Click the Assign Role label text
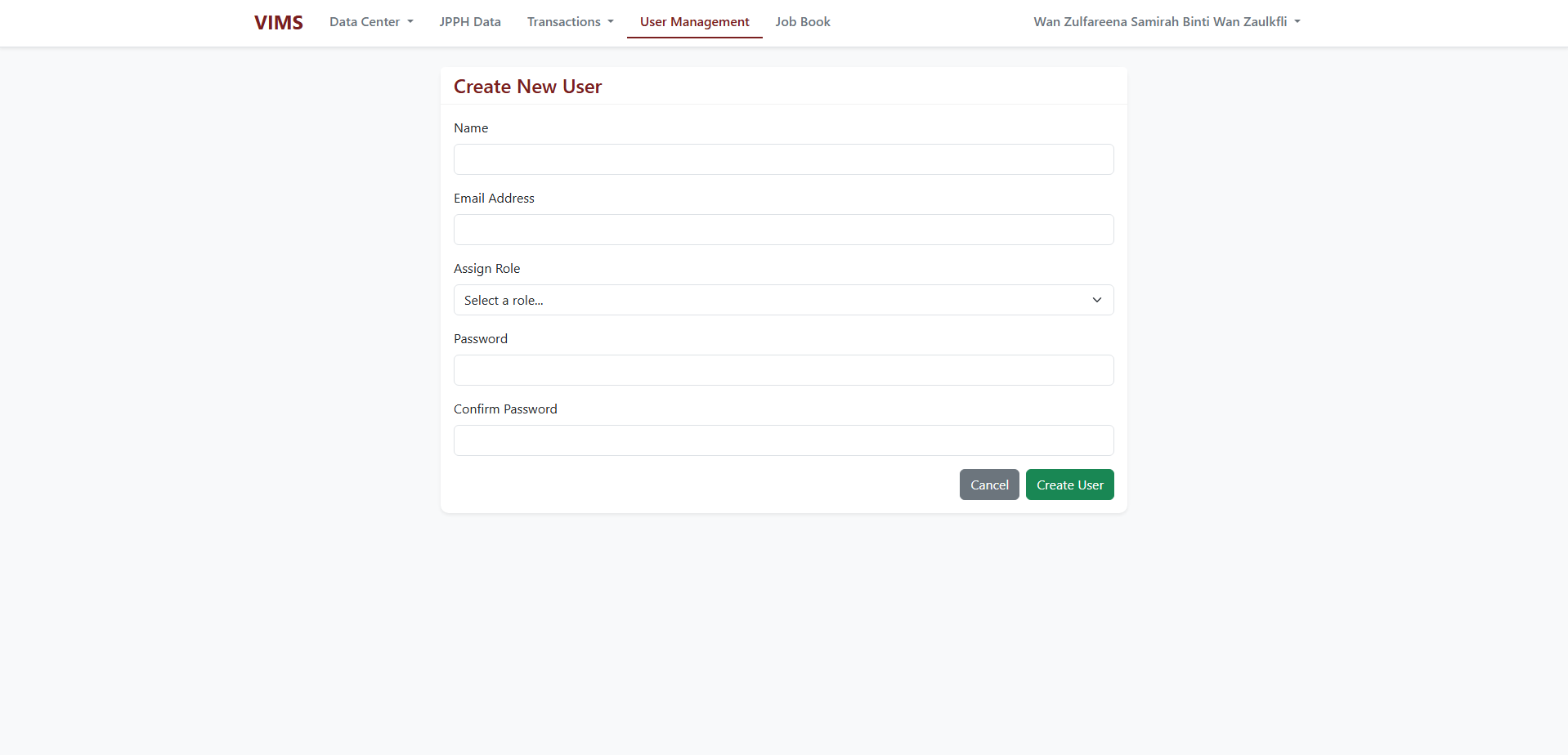 pos(486,269)
